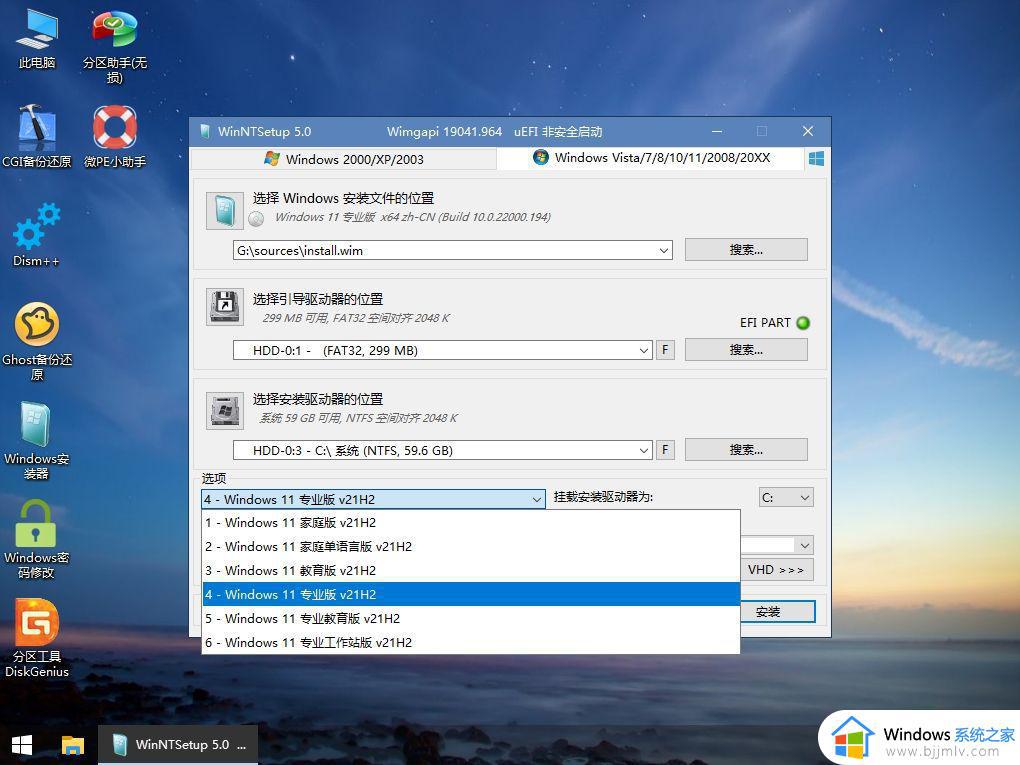Open File Explorer from the taskbar
The height and width of the screenshot is (765, 1020).
tap(73, 745)
